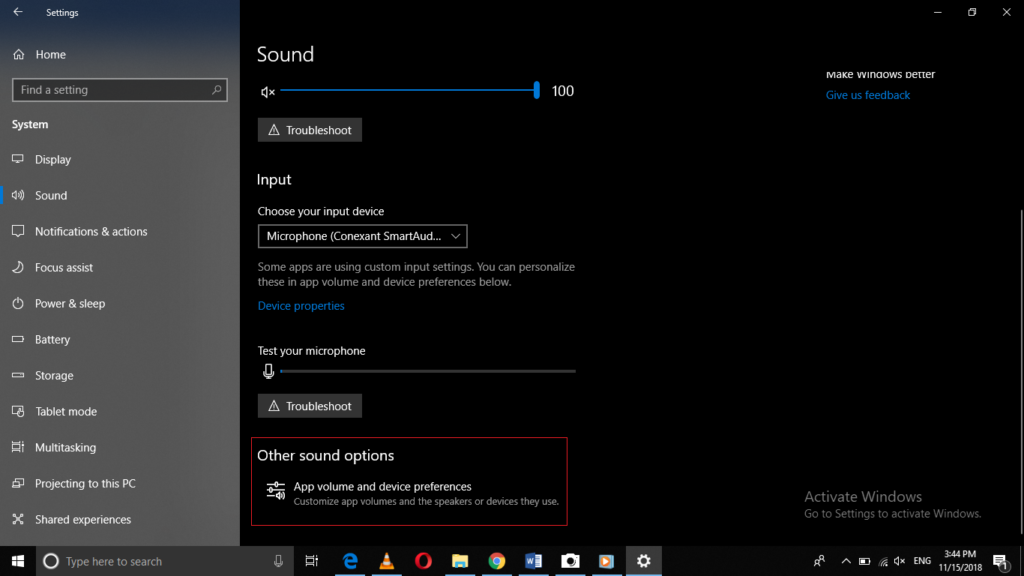The height and width of the screenshot is (576, 1024).
Task: Mute output using the speaker icon
Action: tap(266, 91)
